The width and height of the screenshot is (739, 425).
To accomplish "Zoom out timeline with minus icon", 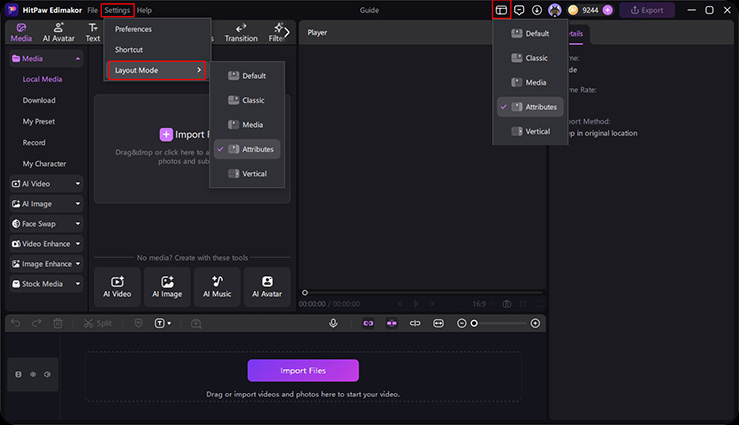I will tap(461, 323).
